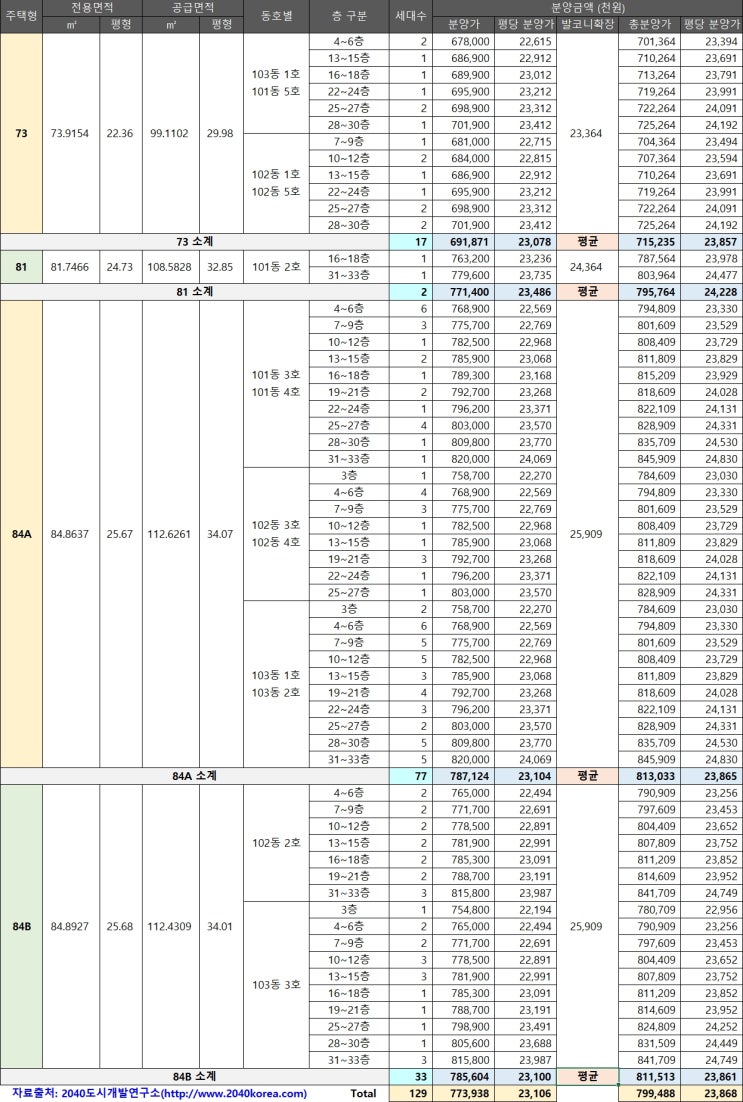Select the 주택형 column header
The height and width of the screenshot is (1102, 743).
click(x=21, y=16)
